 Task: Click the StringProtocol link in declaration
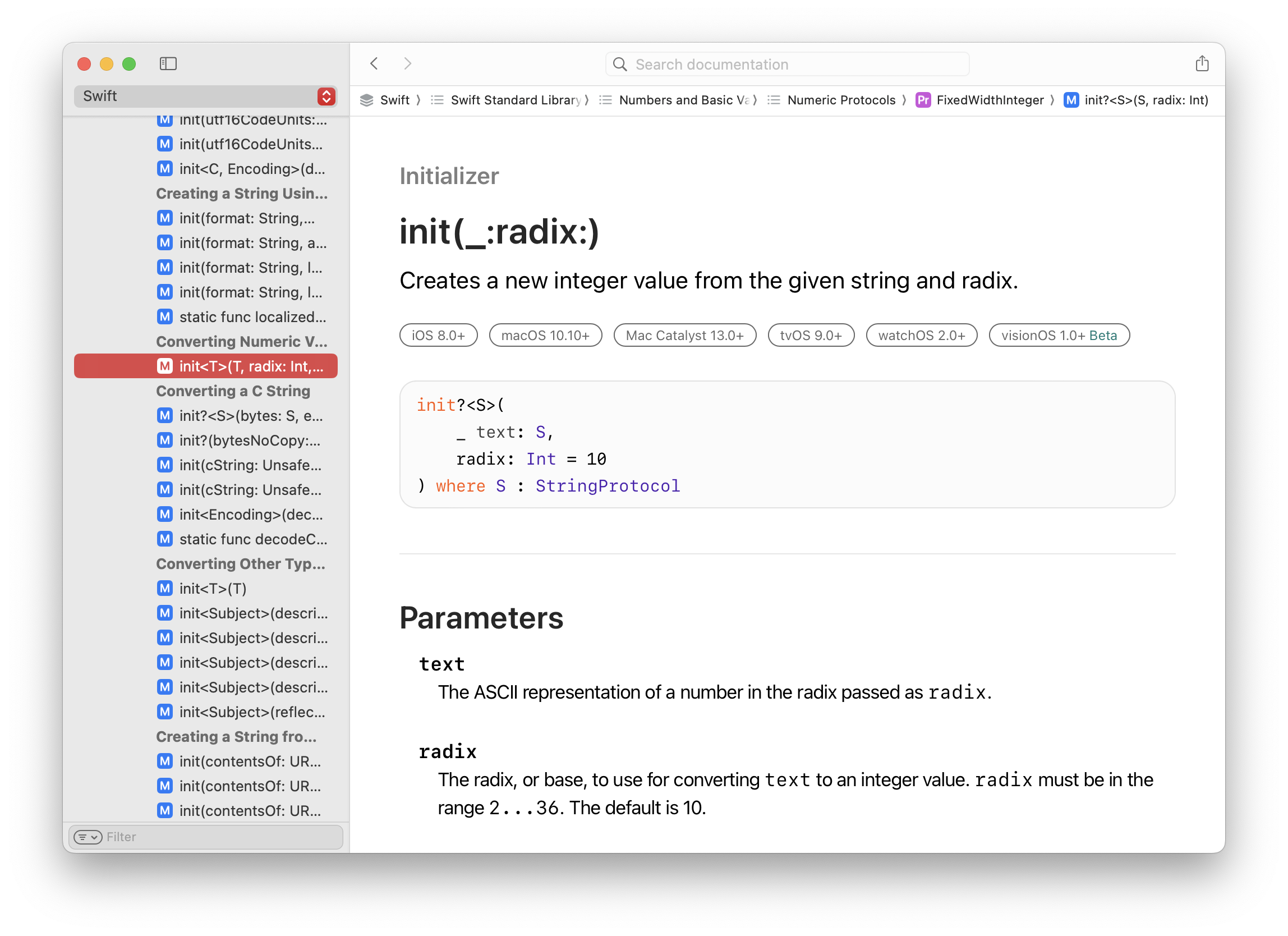(607, 486)
